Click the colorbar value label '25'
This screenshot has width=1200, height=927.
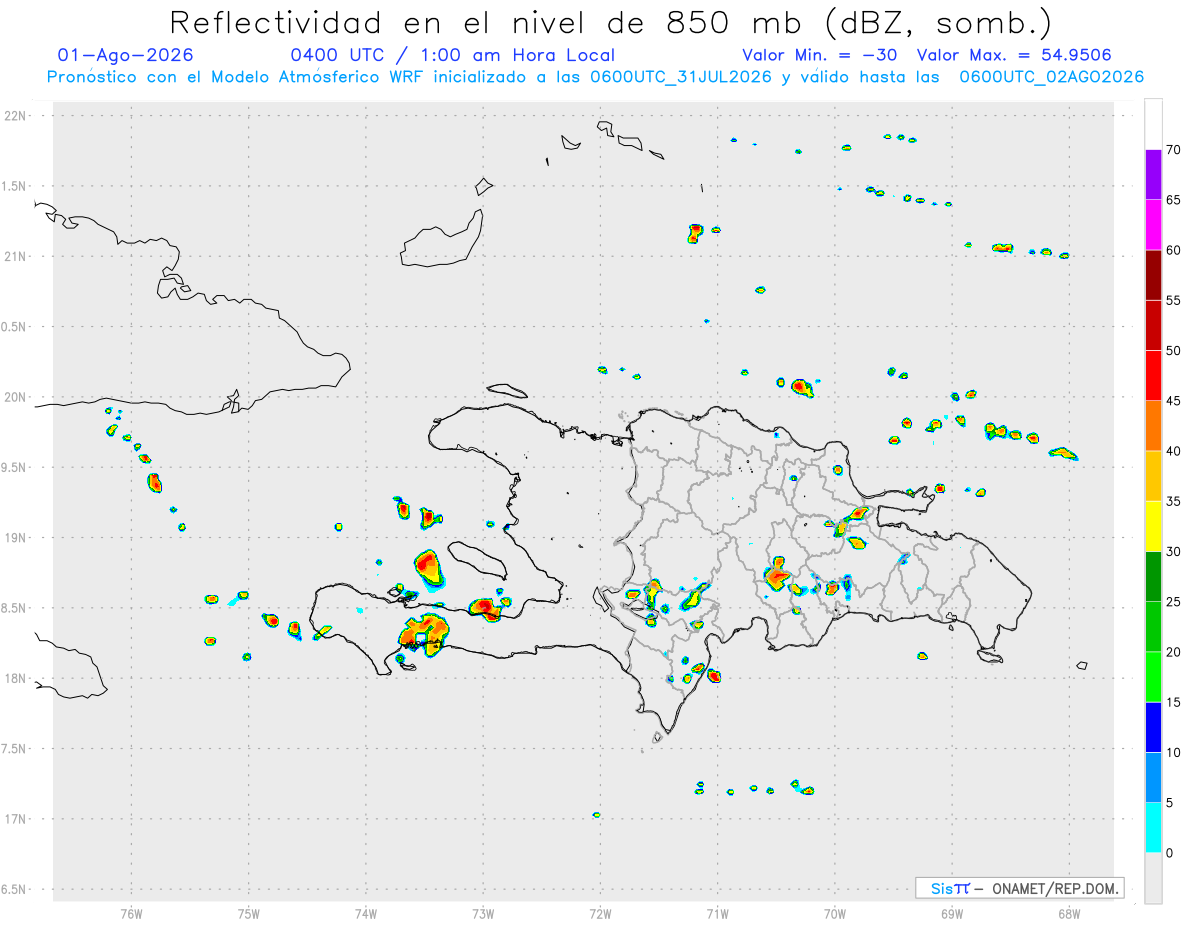click(1174, 601)
